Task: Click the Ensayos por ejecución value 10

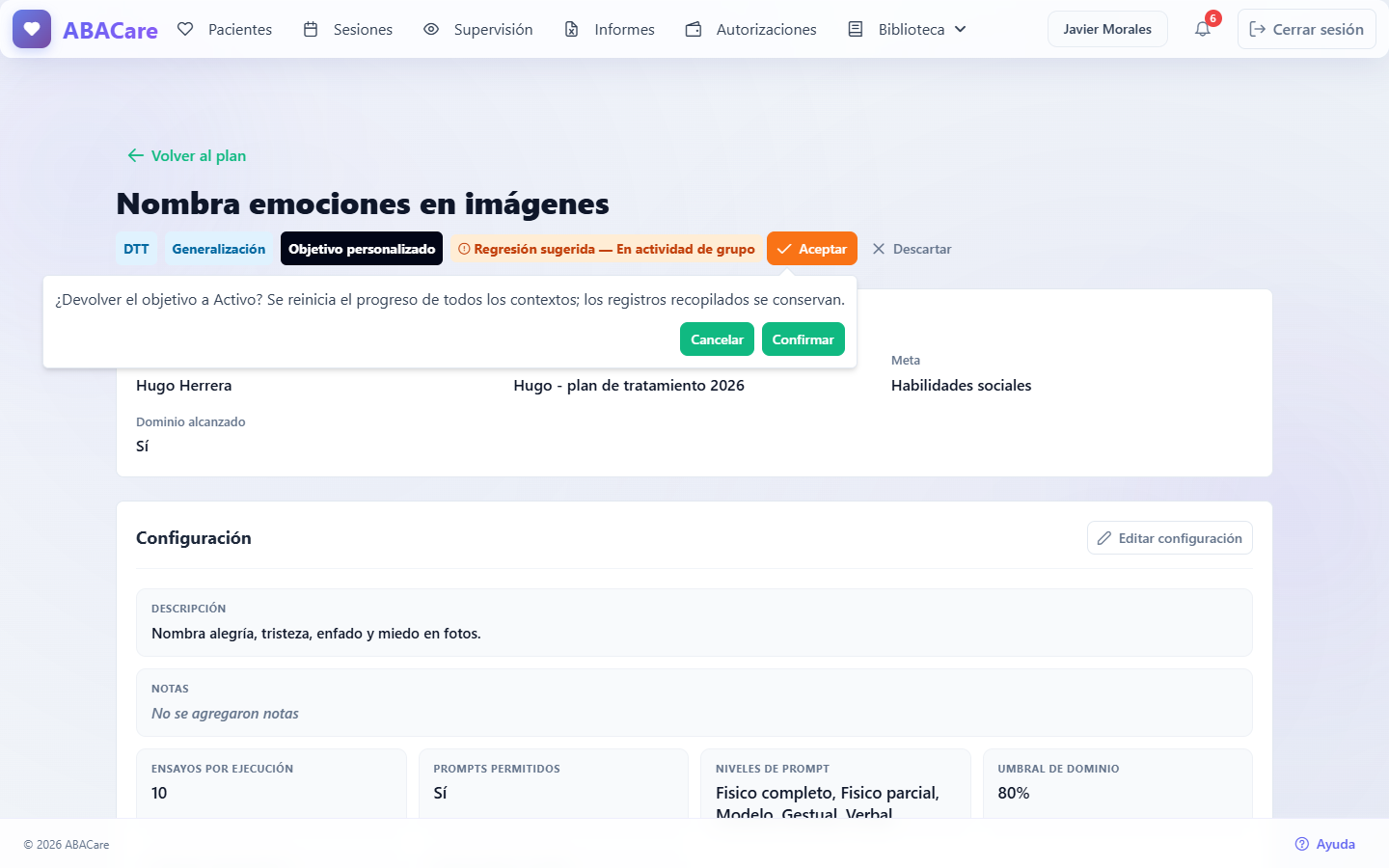Action: click(x=159, y=793)
